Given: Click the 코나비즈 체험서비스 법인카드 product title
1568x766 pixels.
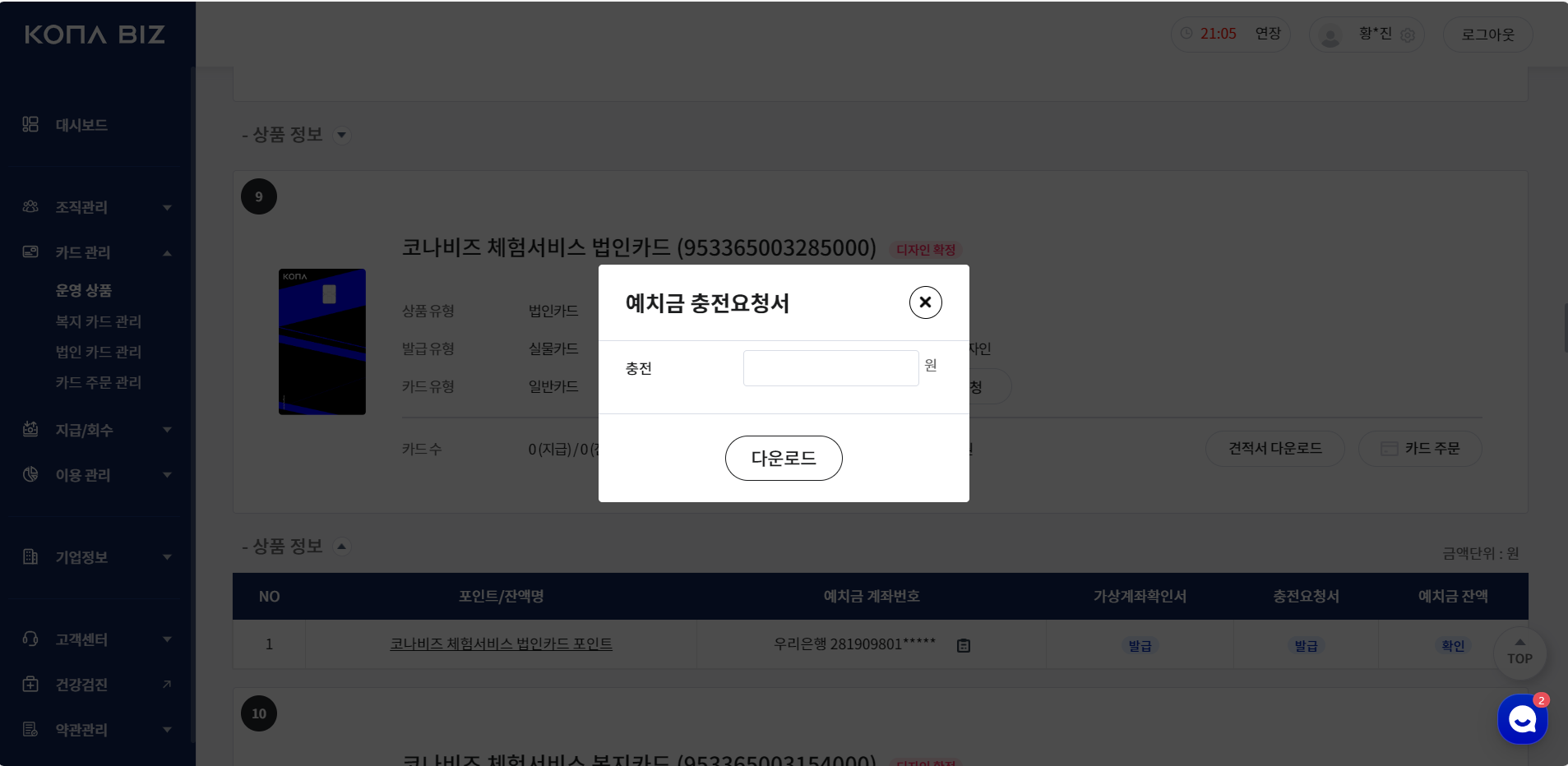Looking at the screenshot, I should coord(639,247).
